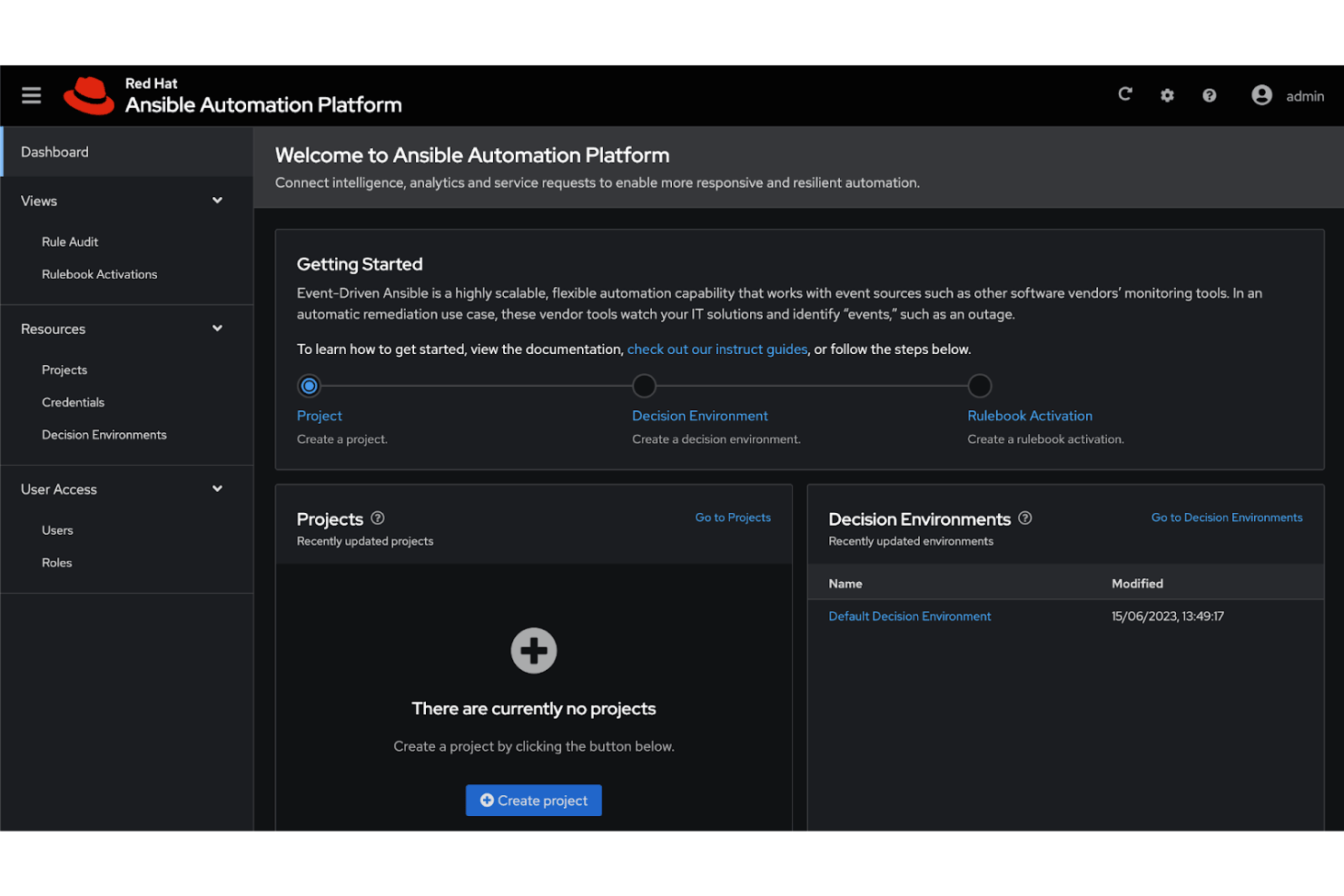Click the Project step link
Image resolution: width=1344 pixels, height=896 pixels.
(320, 416)
